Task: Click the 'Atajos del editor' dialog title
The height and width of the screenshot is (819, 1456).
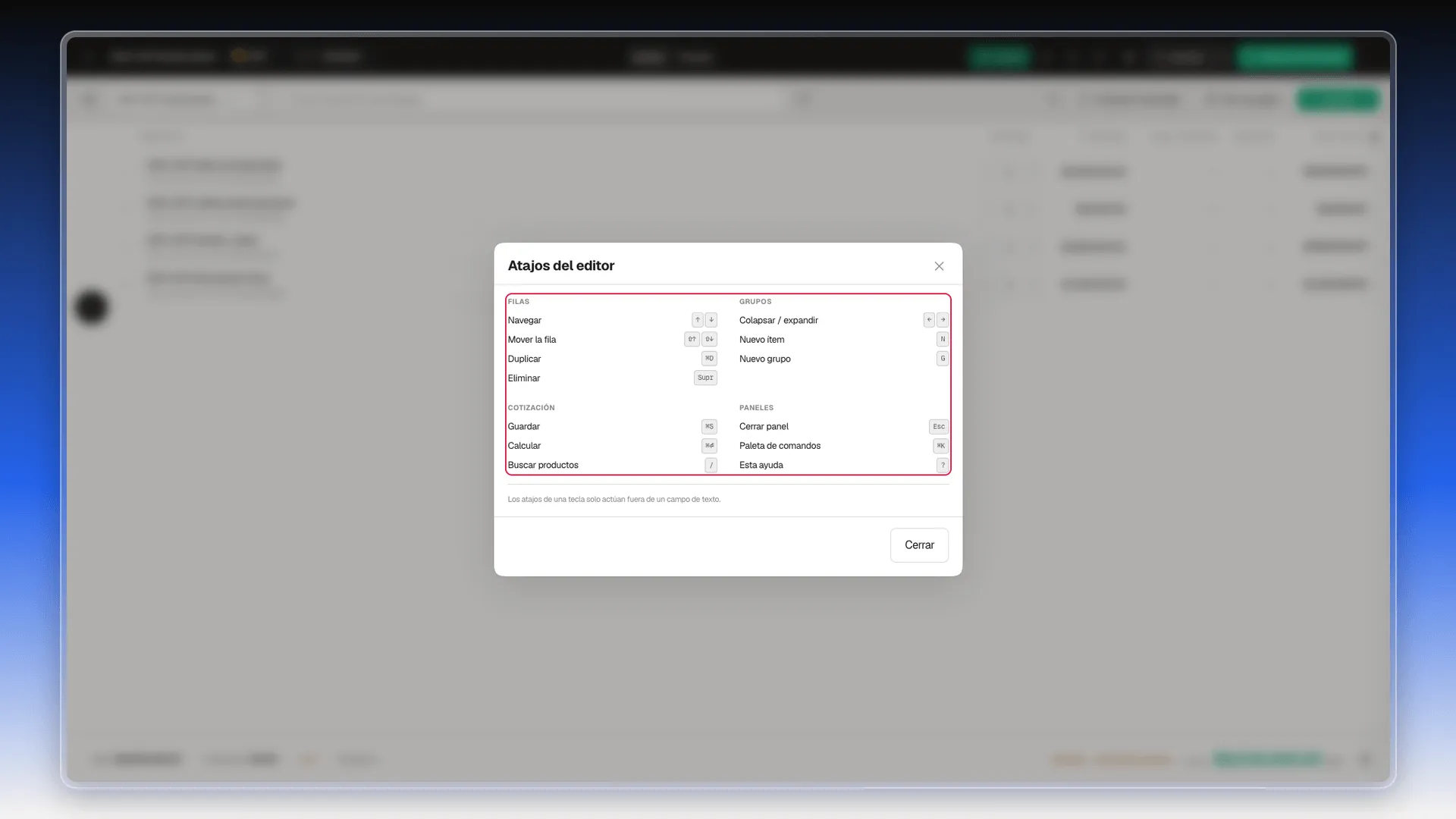Action: click(561, 266)
